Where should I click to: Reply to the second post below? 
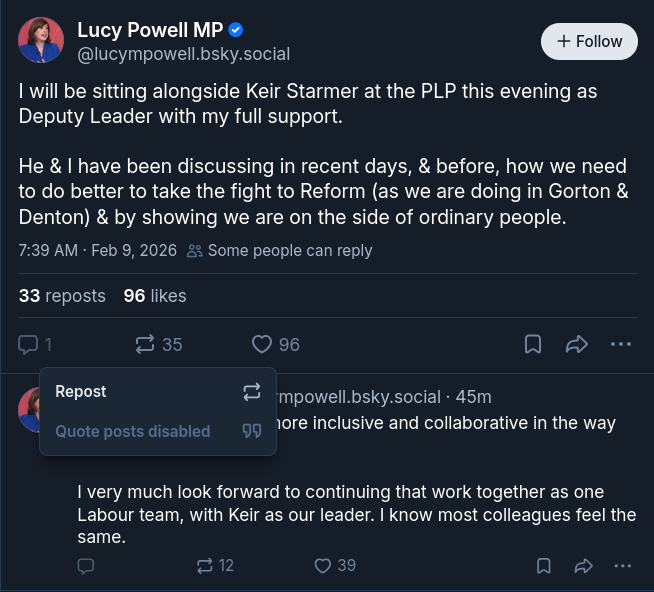(x=86, y=566)
